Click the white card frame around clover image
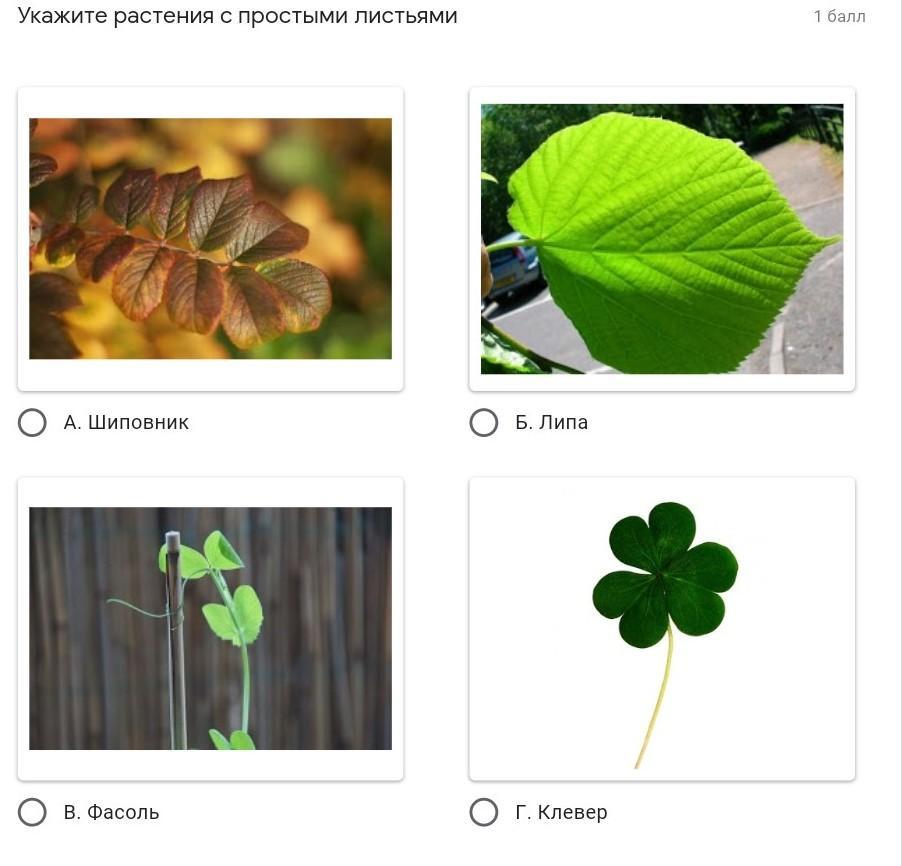Viewport: 902px width, 866px height. coord(662,629)
